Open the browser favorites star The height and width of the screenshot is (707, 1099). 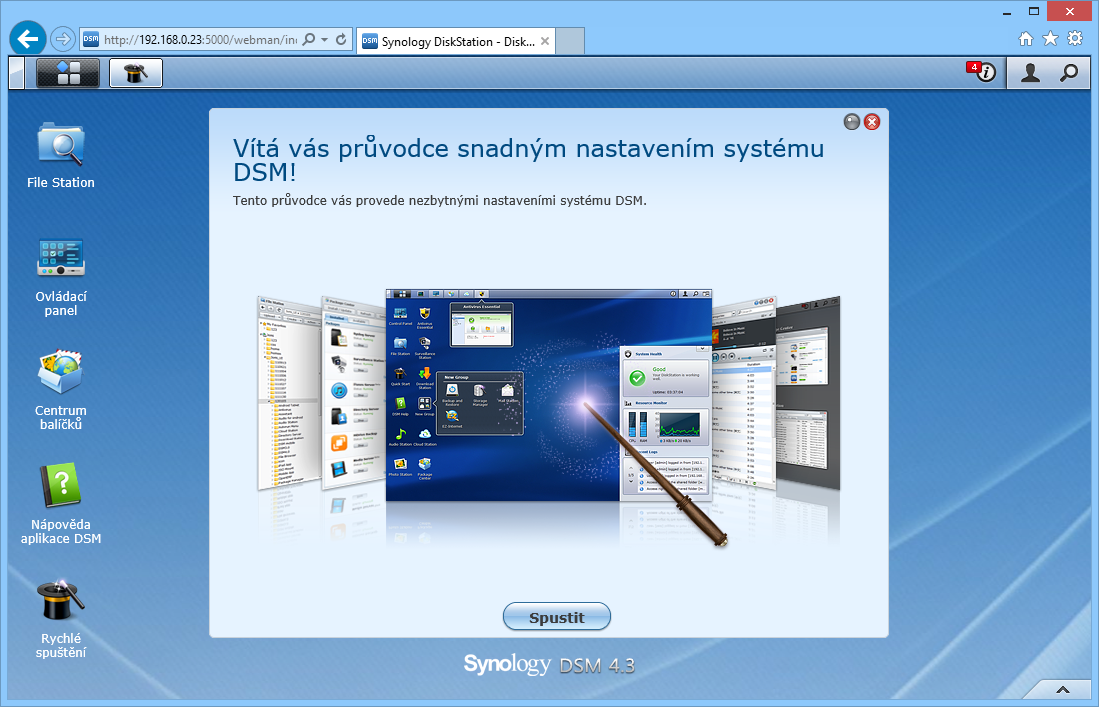(1050, 39)
